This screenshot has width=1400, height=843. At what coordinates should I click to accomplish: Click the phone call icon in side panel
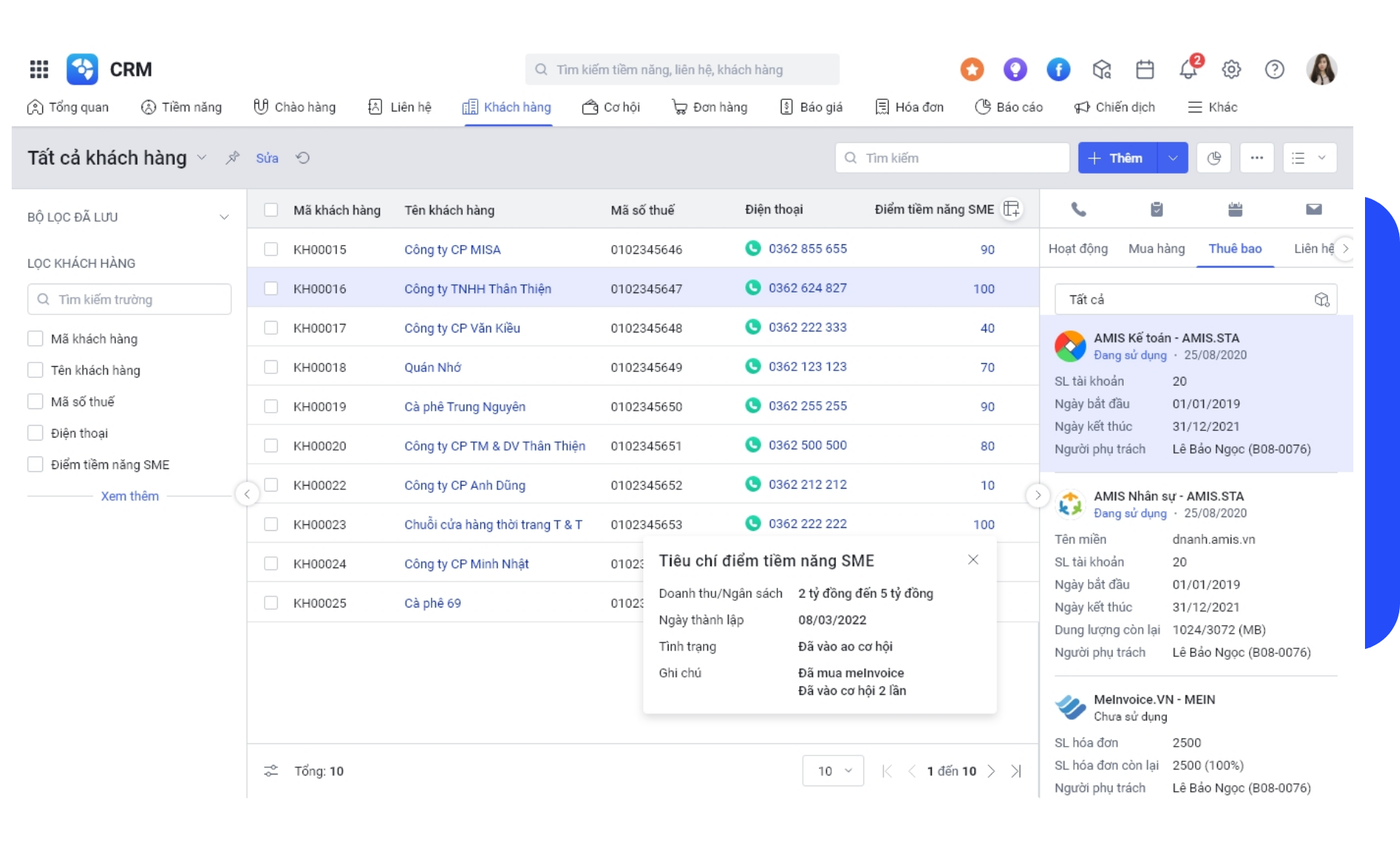[1078, 209]
